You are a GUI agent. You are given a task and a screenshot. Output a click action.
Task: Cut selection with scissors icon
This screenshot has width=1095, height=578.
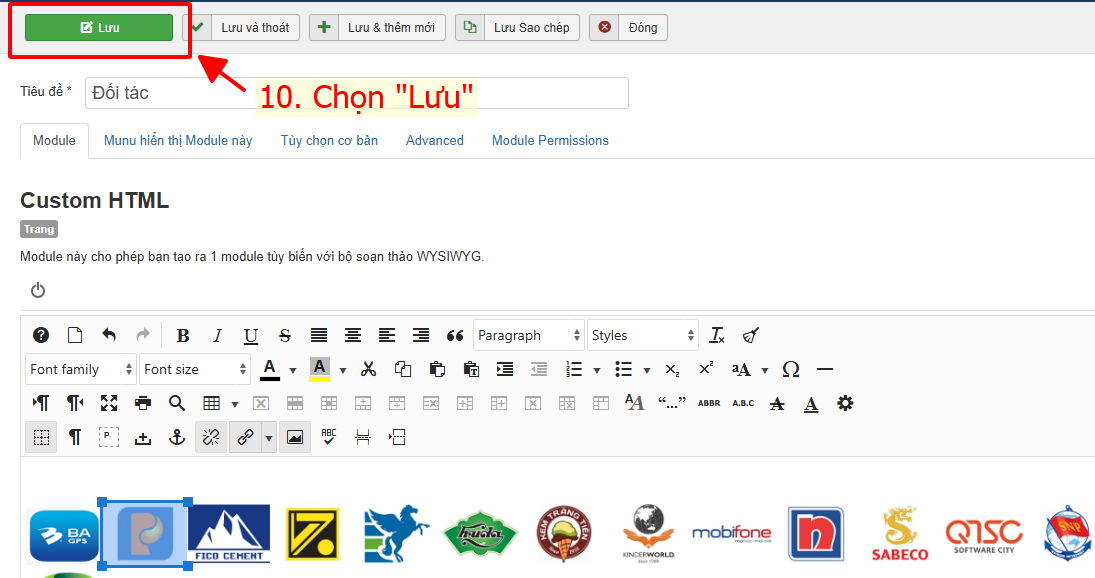[369, 369]
